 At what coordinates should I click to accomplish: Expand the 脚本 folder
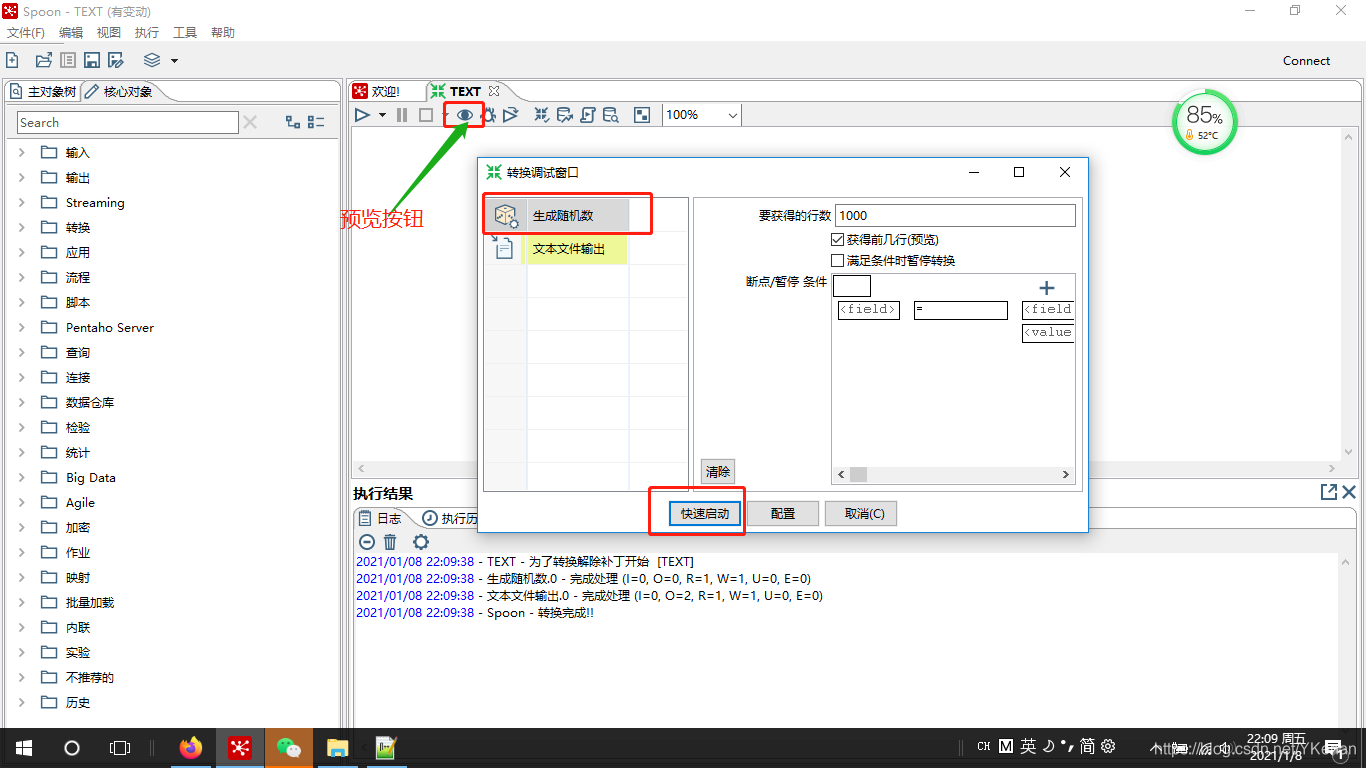coord(22,302)
